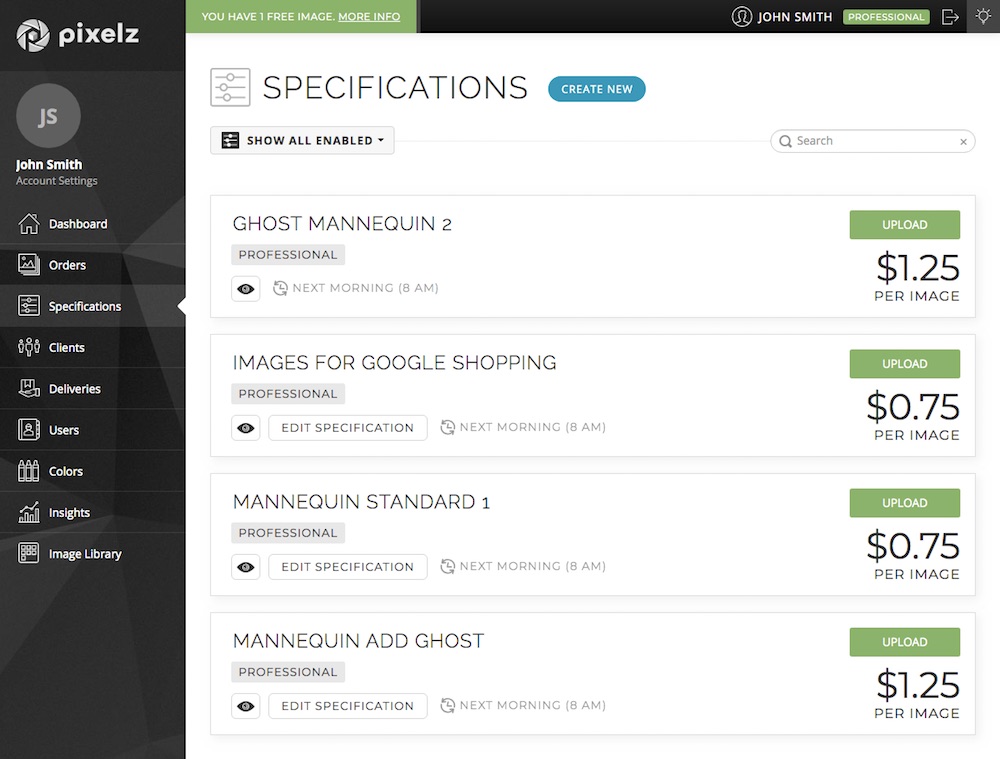Screen dimensions: 1000x759
Task: Open the Users section in sidebar
Action: tap(63, 430)
